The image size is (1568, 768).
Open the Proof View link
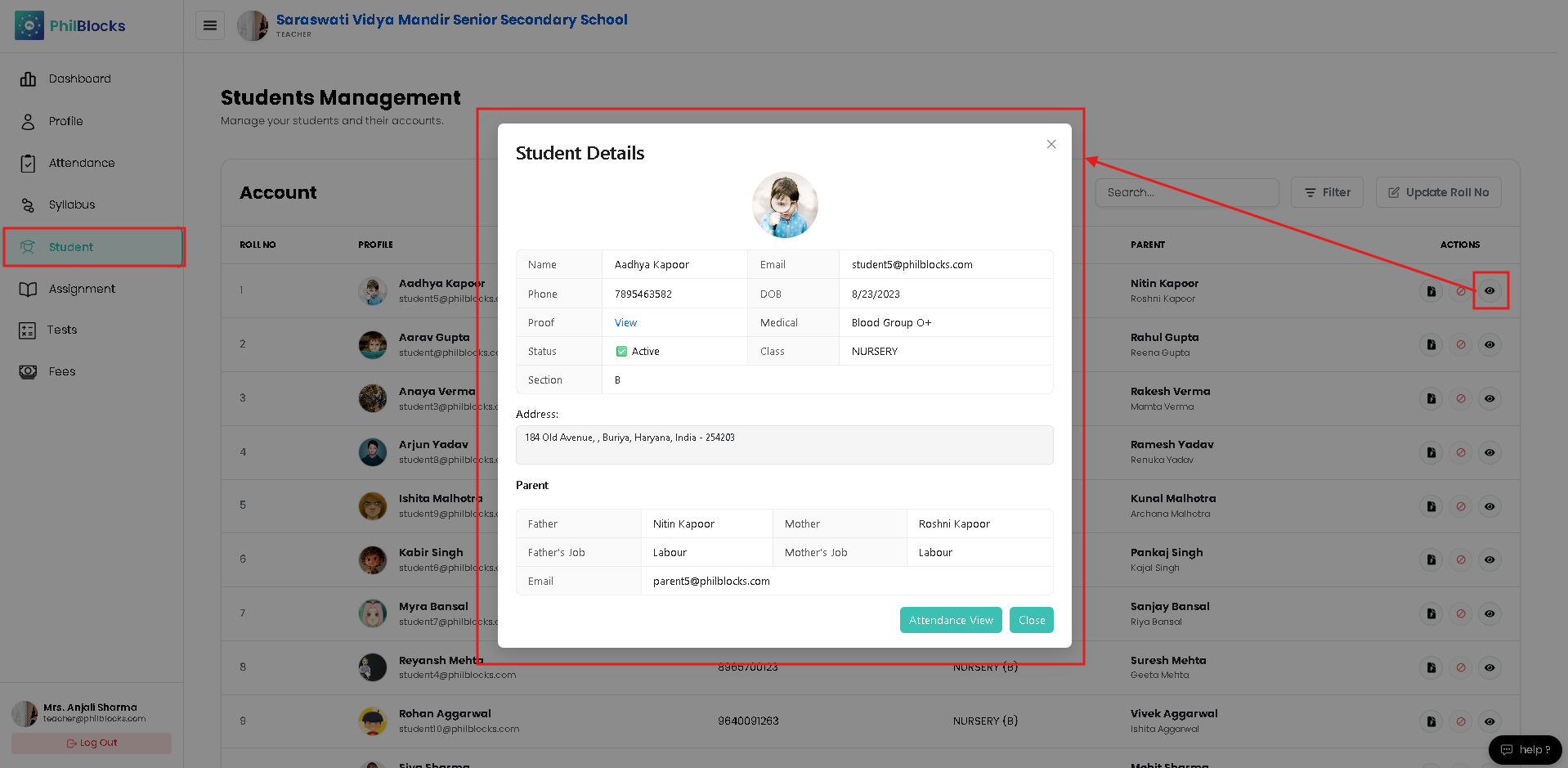click(x=625, y=323)
